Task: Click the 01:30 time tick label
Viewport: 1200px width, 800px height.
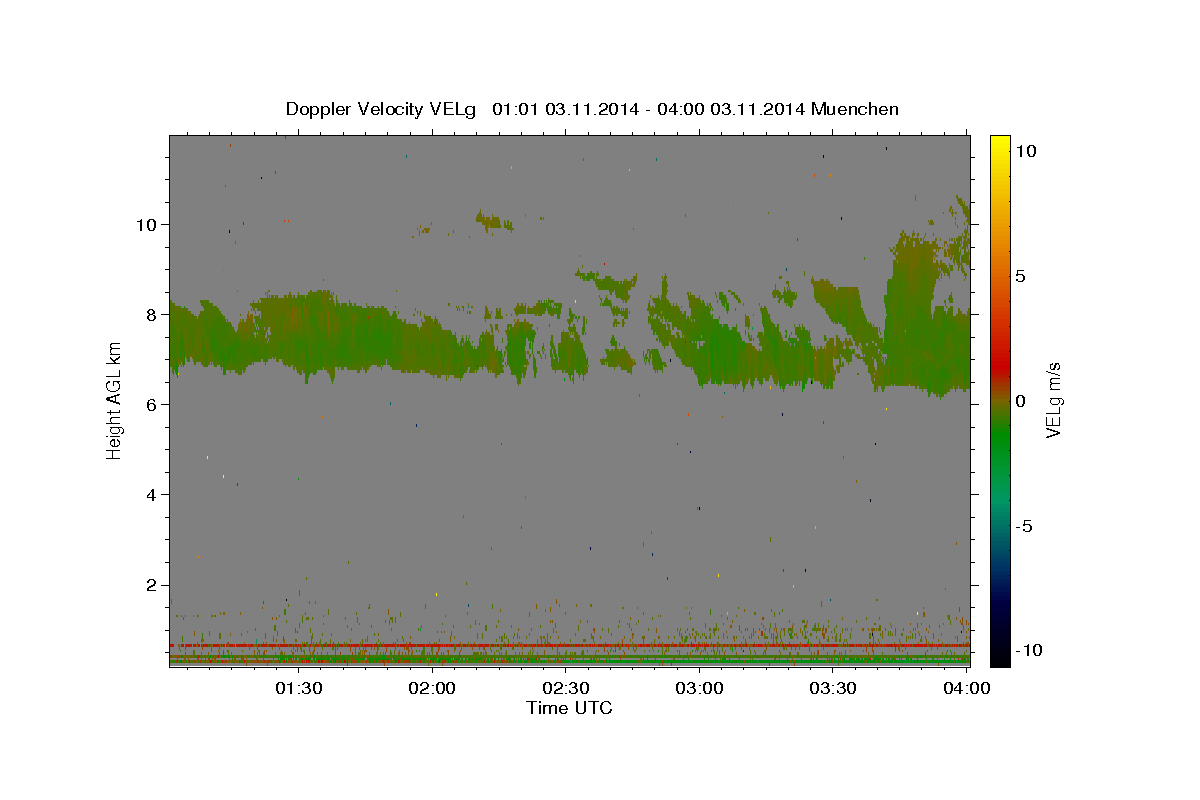Action: click(x=299, y=688)
